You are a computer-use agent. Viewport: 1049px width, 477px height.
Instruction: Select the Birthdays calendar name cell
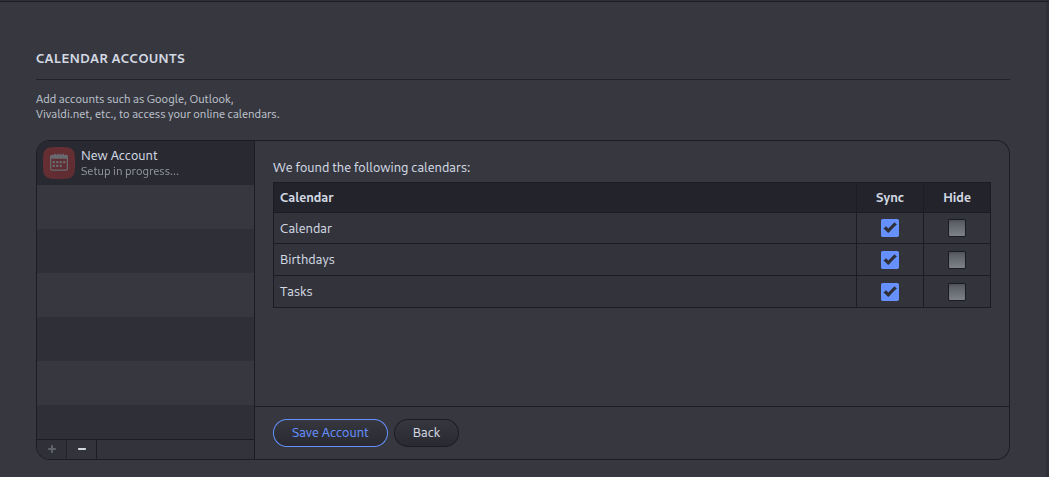coord(565,260)
